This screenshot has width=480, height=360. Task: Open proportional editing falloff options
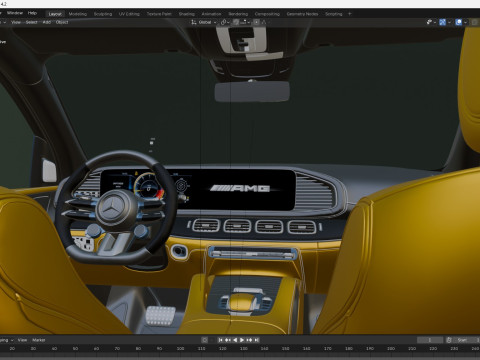(264, 22)
